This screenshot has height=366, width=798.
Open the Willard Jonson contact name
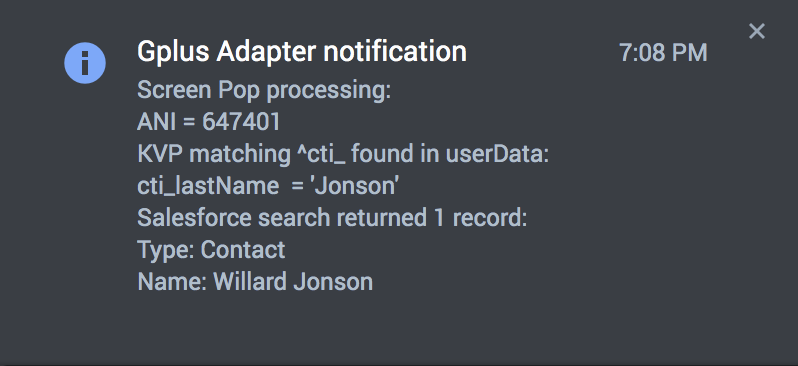pos(293,281)
